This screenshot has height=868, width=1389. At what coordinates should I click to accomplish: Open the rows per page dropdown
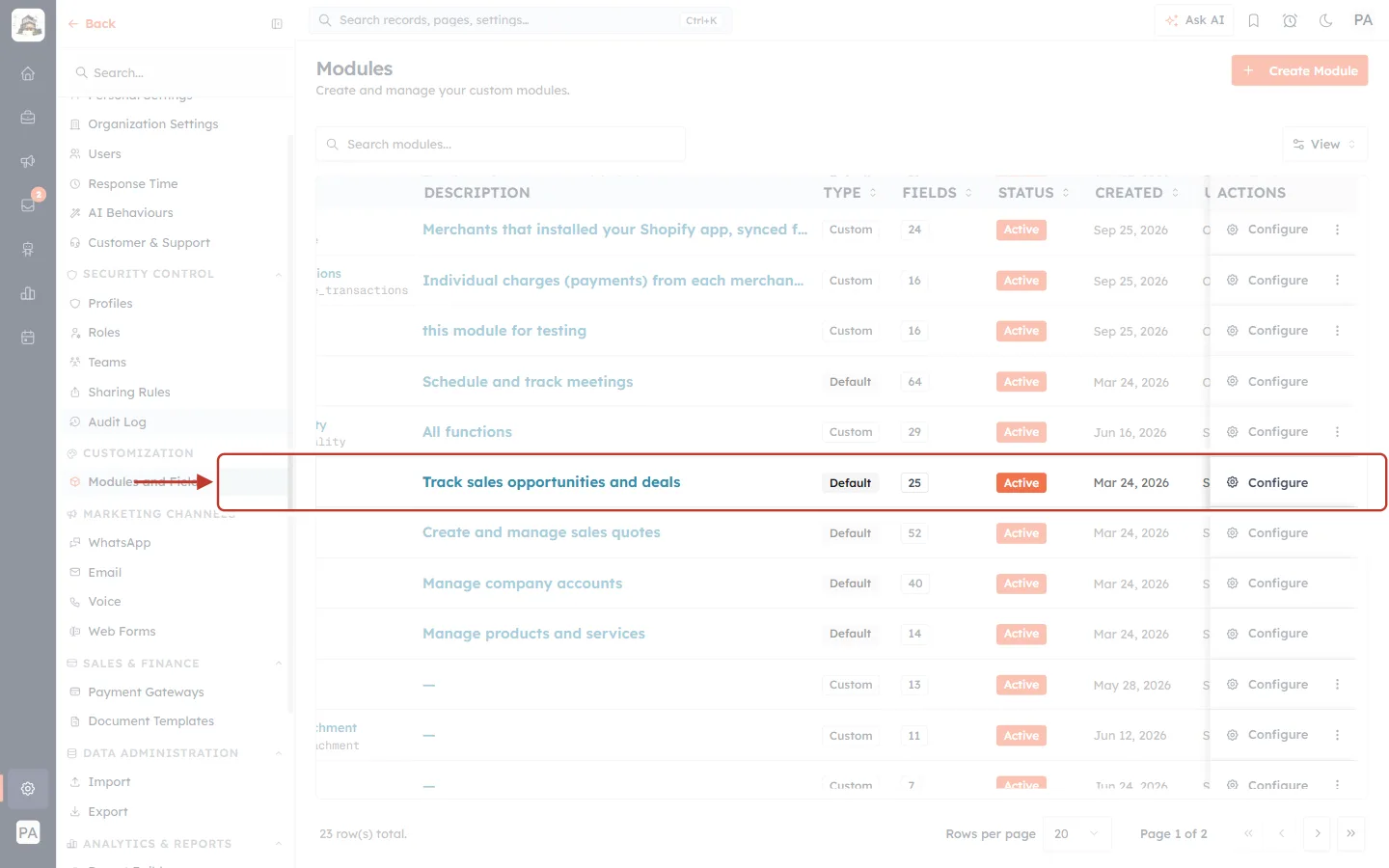click(x=1077, y=833)
